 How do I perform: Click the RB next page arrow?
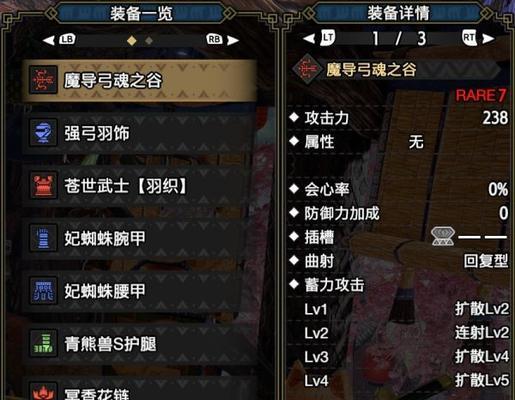(x=223, y=40)
